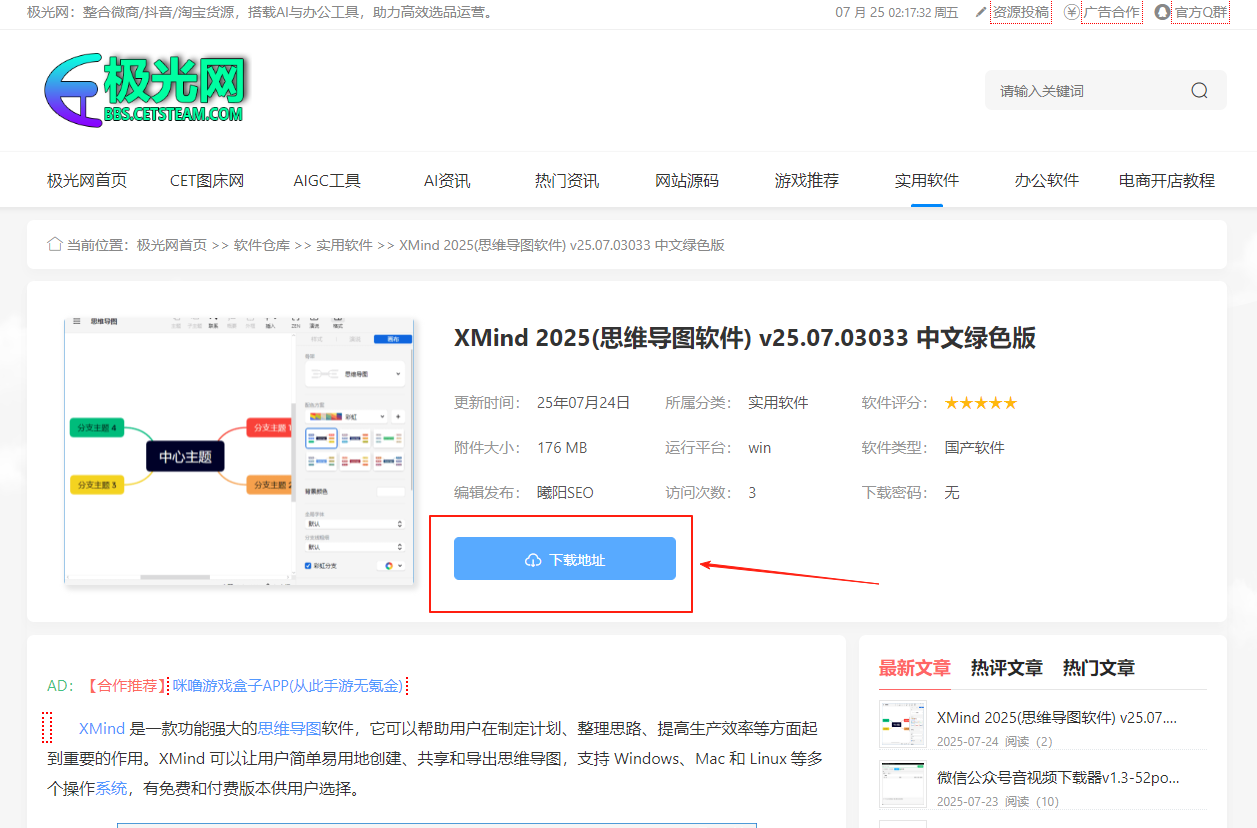Click the platform value win

[x=760, y=448]
